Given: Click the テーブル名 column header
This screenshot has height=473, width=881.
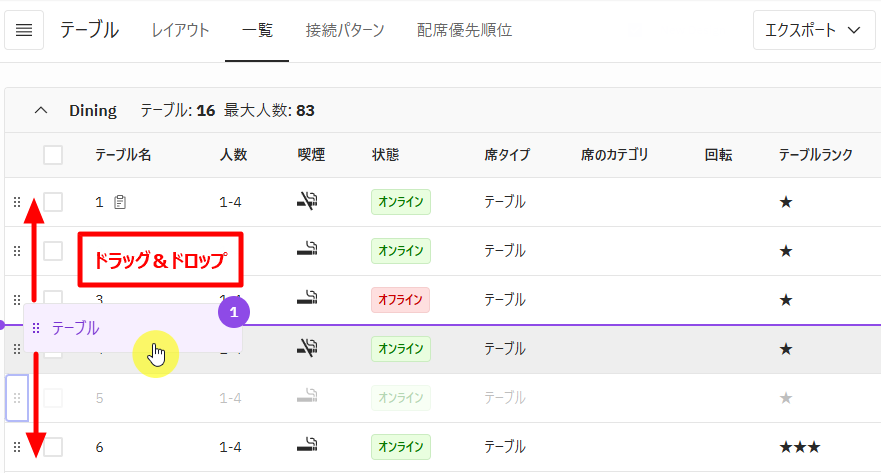Looking at the screenshot, I should pos(123,155).
